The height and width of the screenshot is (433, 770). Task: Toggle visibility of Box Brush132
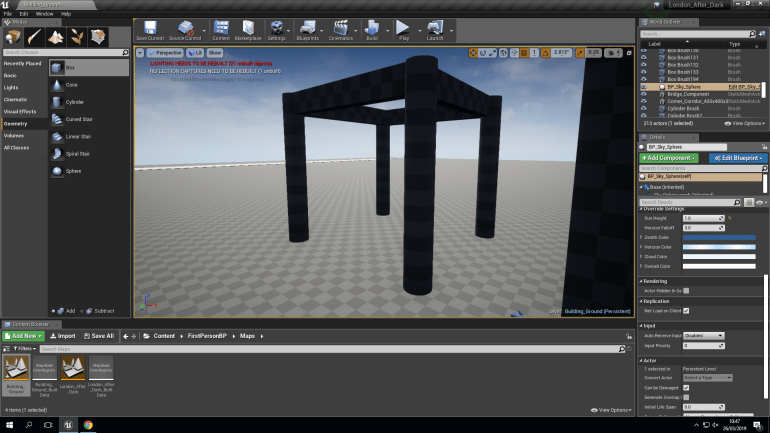[643, 65]
